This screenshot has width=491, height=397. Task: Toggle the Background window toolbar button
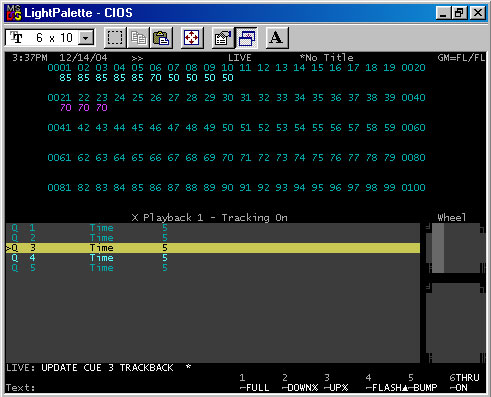coord(246,38)
